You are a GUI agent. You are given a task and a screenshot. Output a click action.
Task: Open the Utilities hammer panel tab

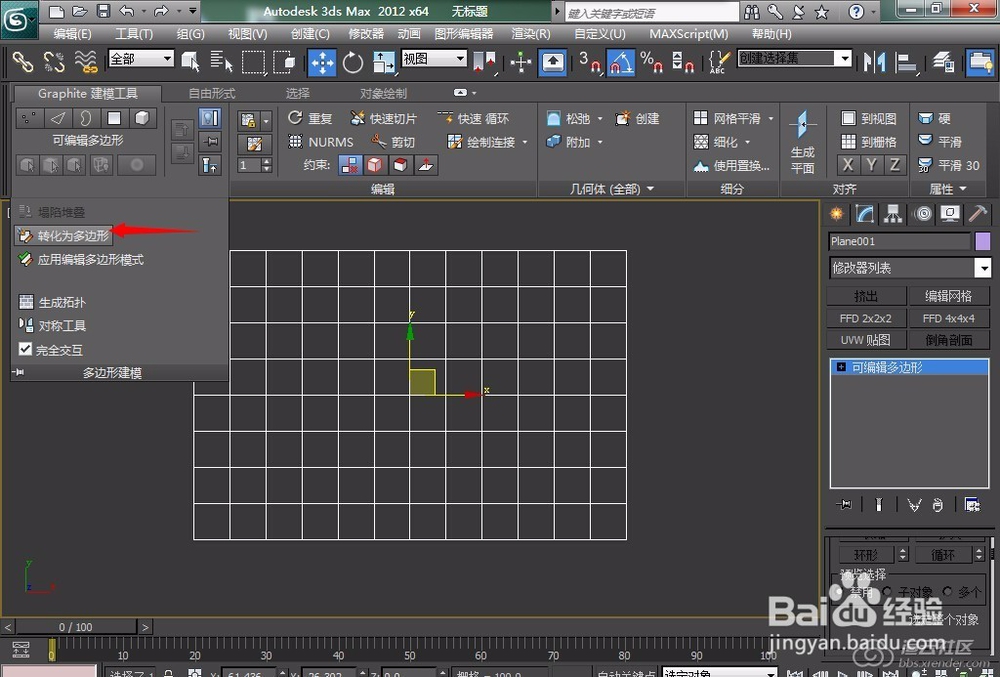tap(978, 214)
